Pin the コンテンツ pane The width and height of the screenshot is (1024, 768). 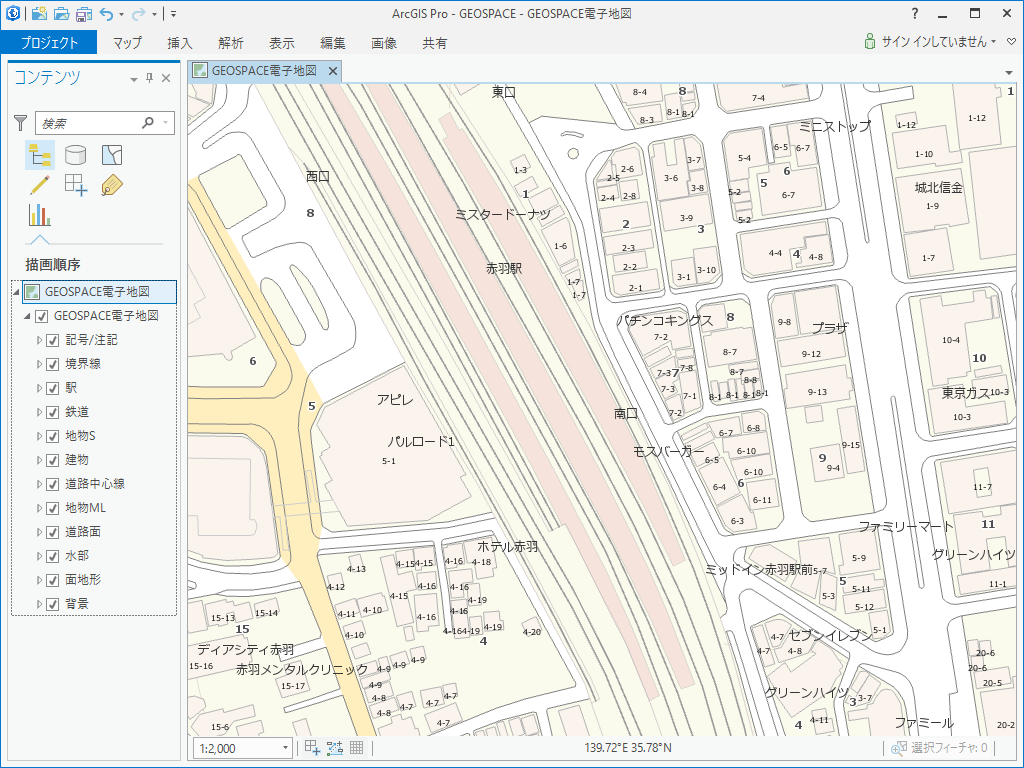pos(150,78)
